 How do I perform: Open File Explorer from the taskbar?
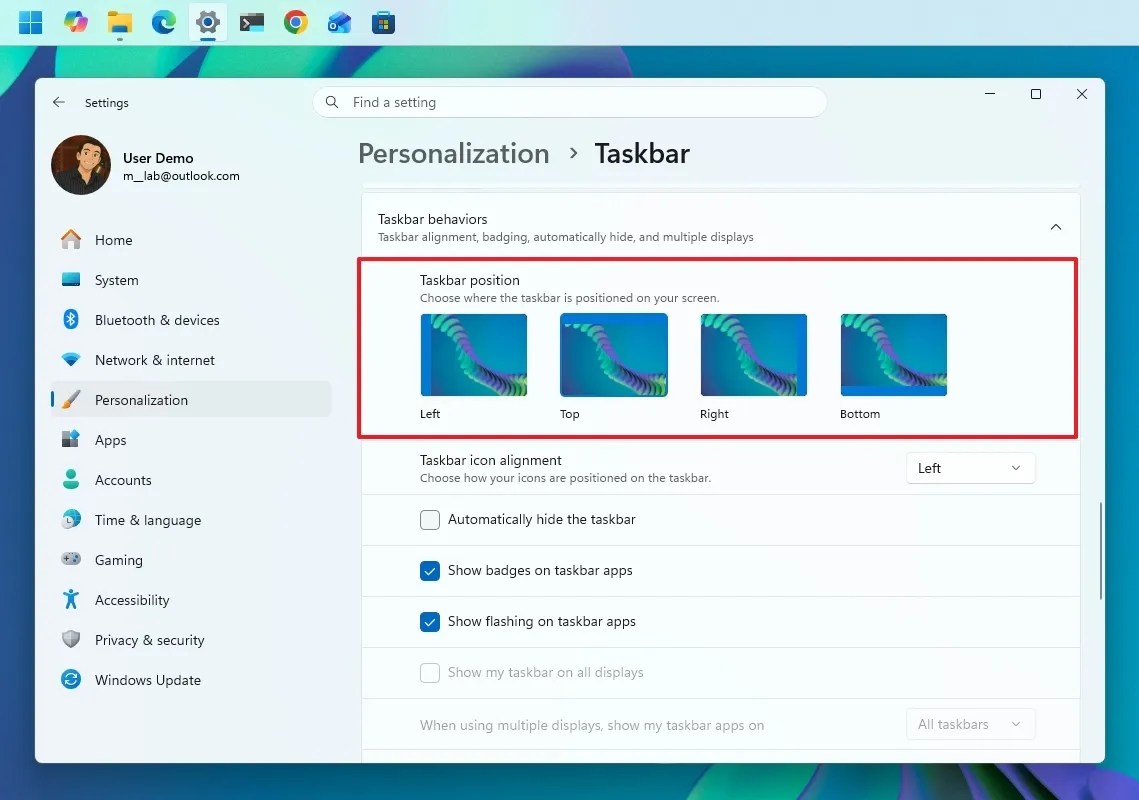(x=120, y=23)
